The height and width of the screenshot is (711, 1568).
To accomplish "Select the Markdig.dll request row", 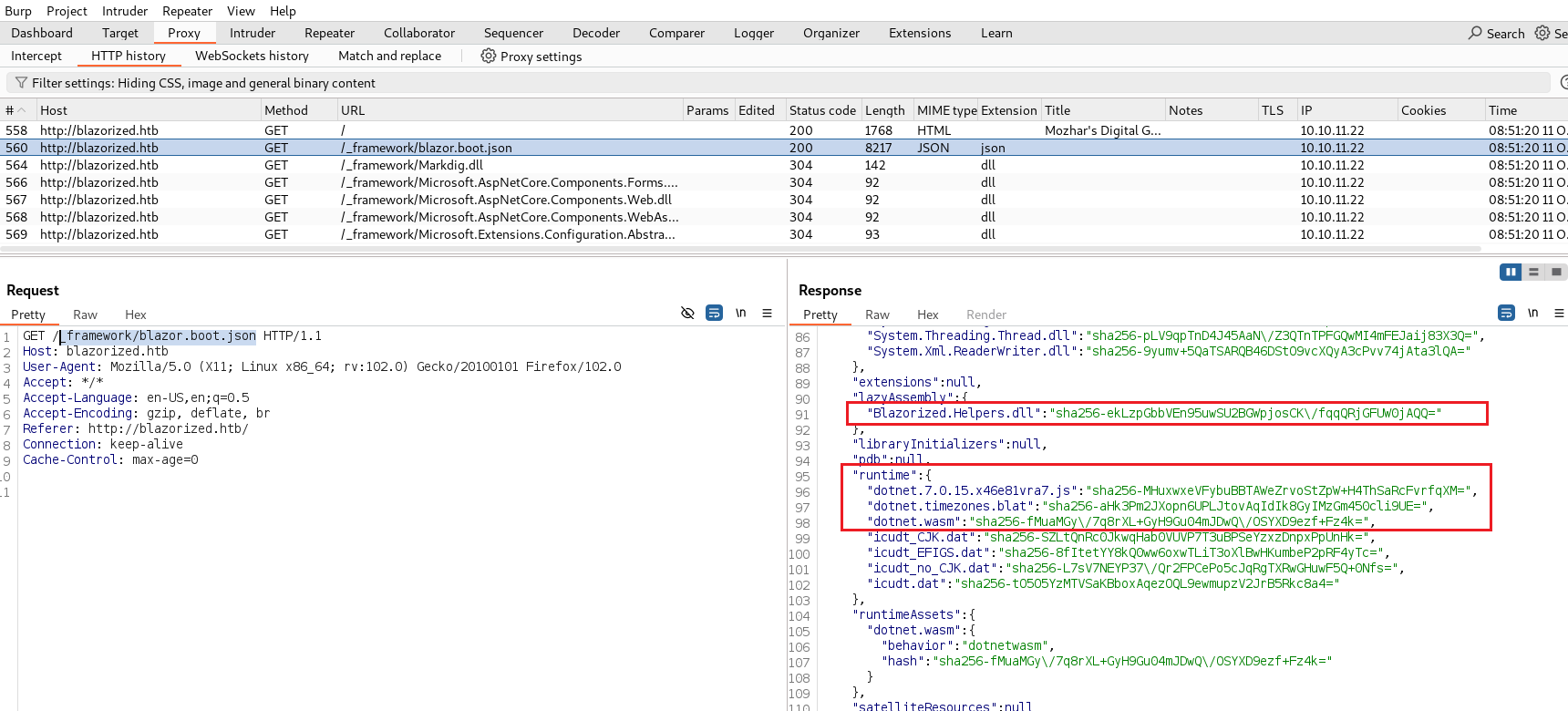I will (x=365, y=165).
